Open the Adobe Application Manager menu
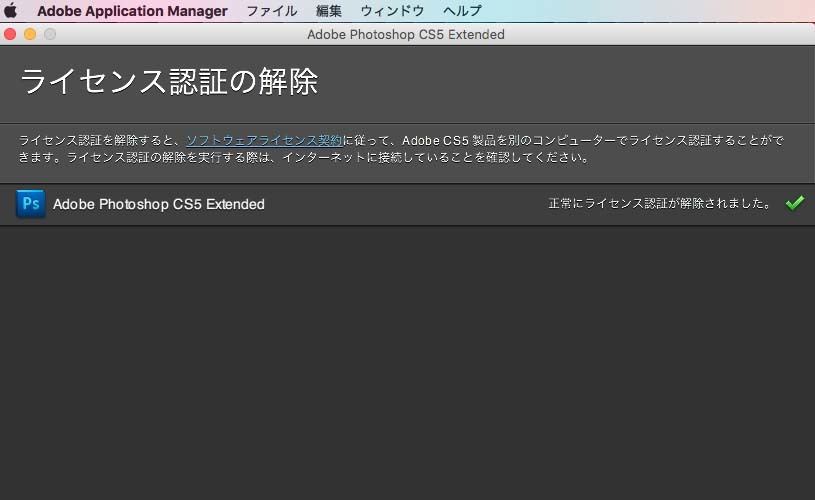Screen dimensions: 815x500 tap(132, 11)
